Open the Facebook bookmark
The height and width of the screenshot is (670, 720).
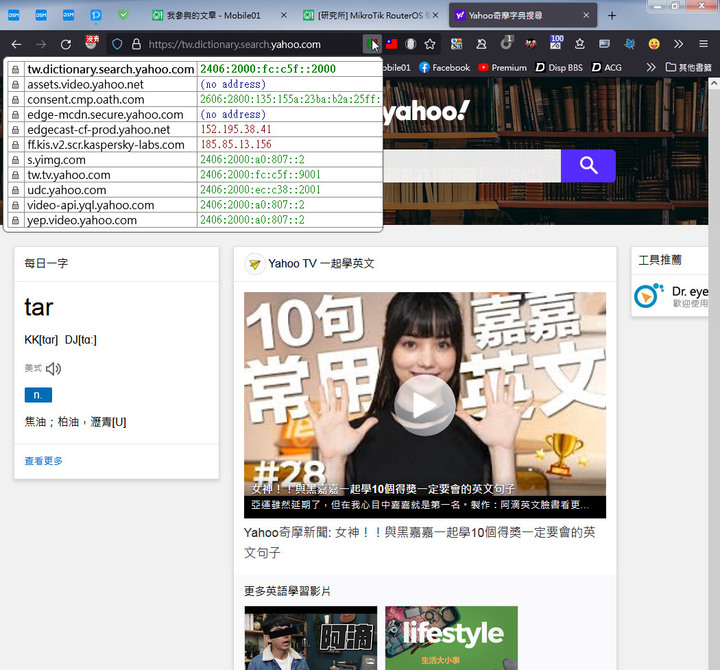pos(444,68)
